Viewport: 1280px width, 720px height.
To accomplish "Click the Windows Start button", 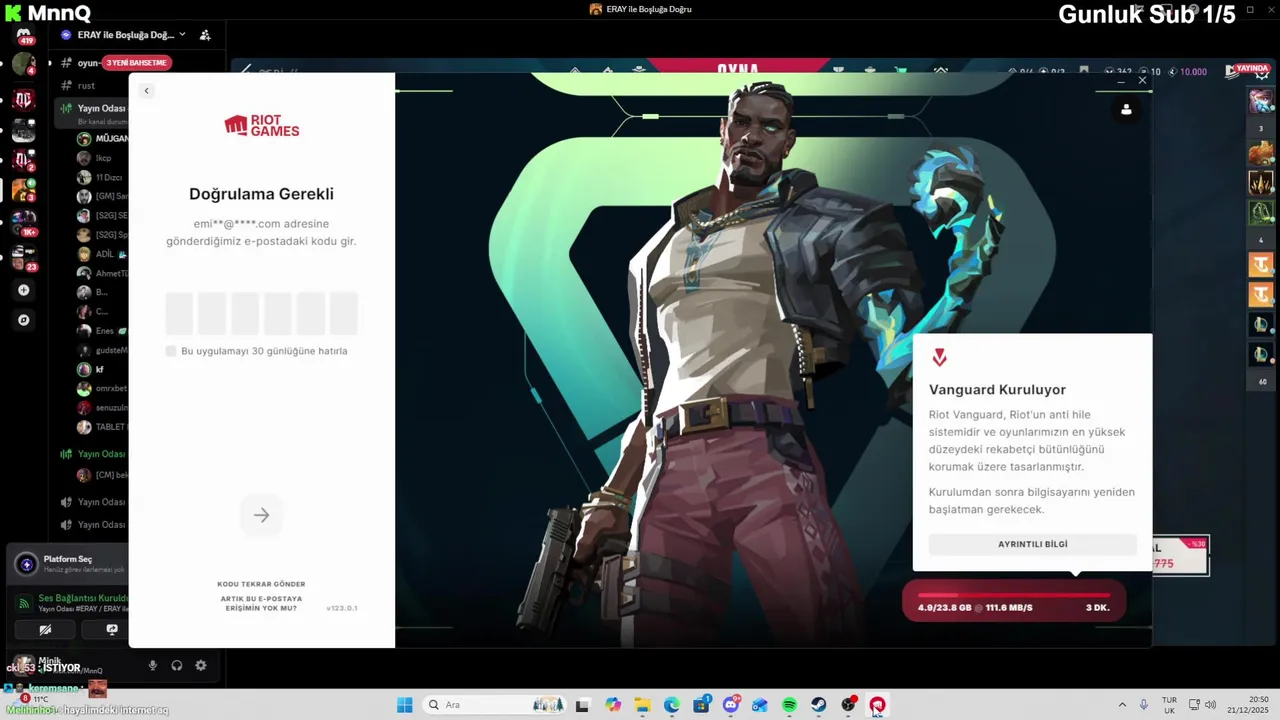I will (404, 705).
